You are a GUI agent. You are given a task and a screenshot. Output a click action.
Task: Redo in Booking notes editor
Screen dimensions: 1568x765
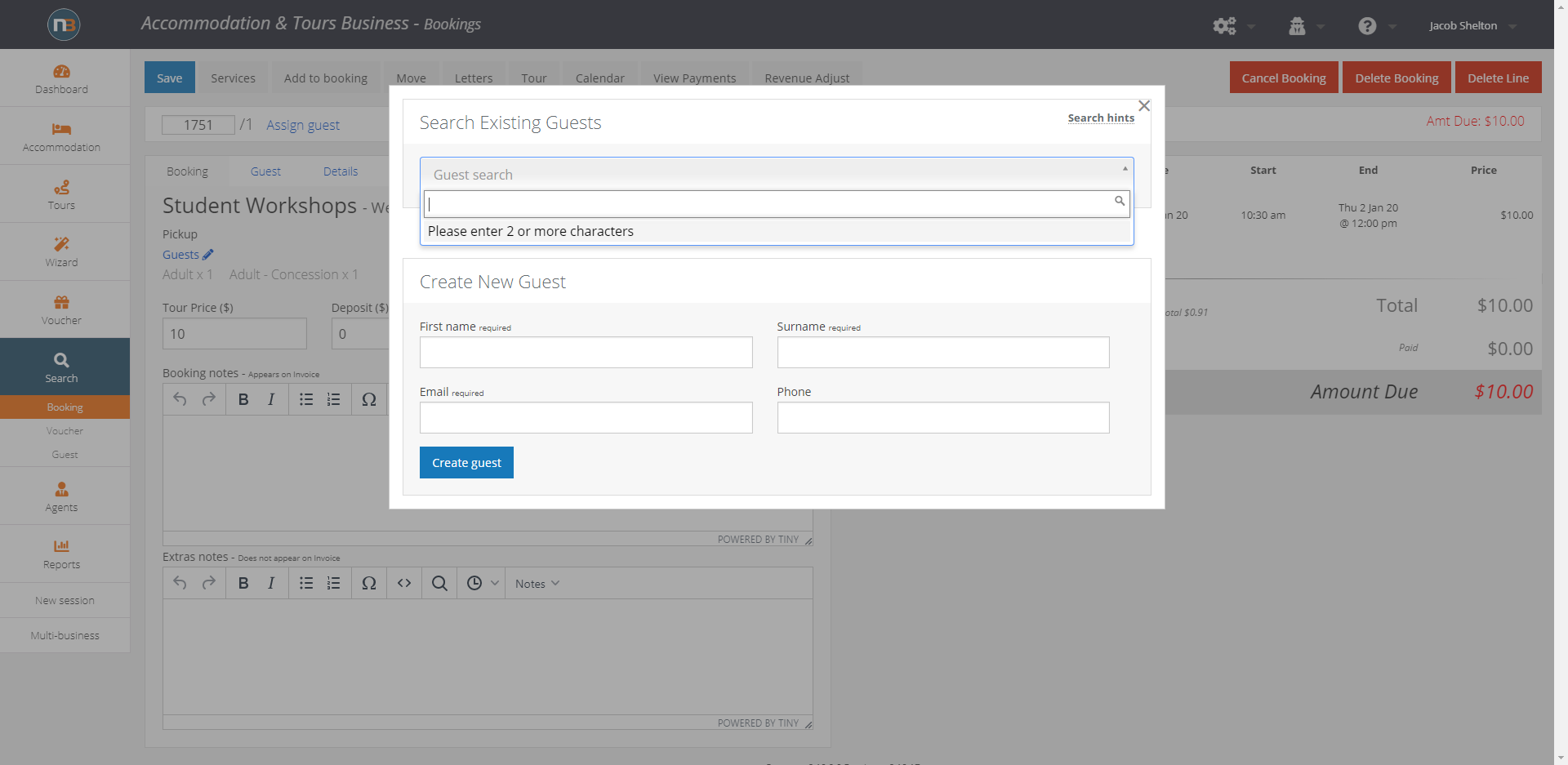coord(209,399)
